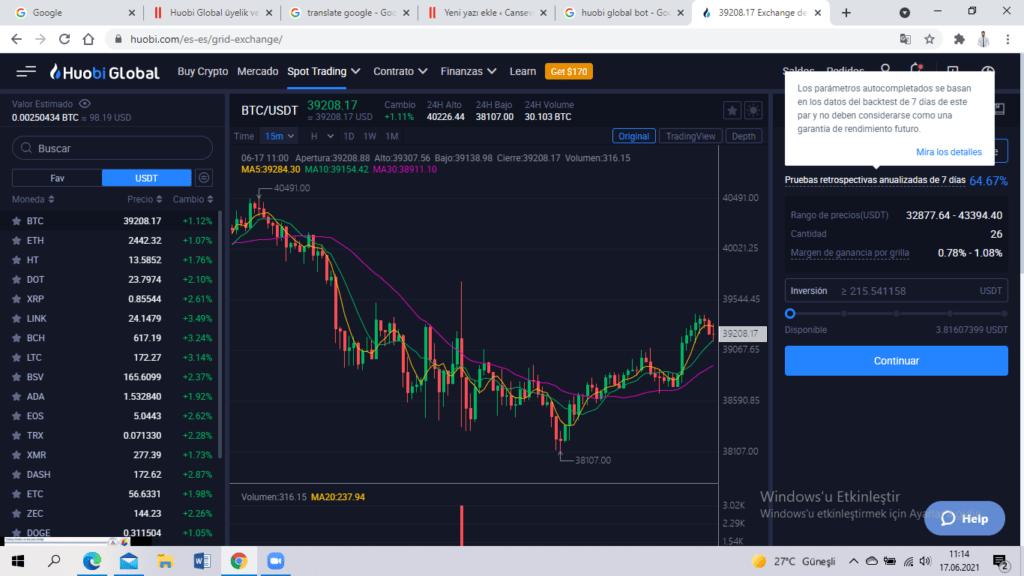The height and width of the screenshot is (576, 1024).
Task: Switch chart to TradingView tab
Action: point(690,136)
